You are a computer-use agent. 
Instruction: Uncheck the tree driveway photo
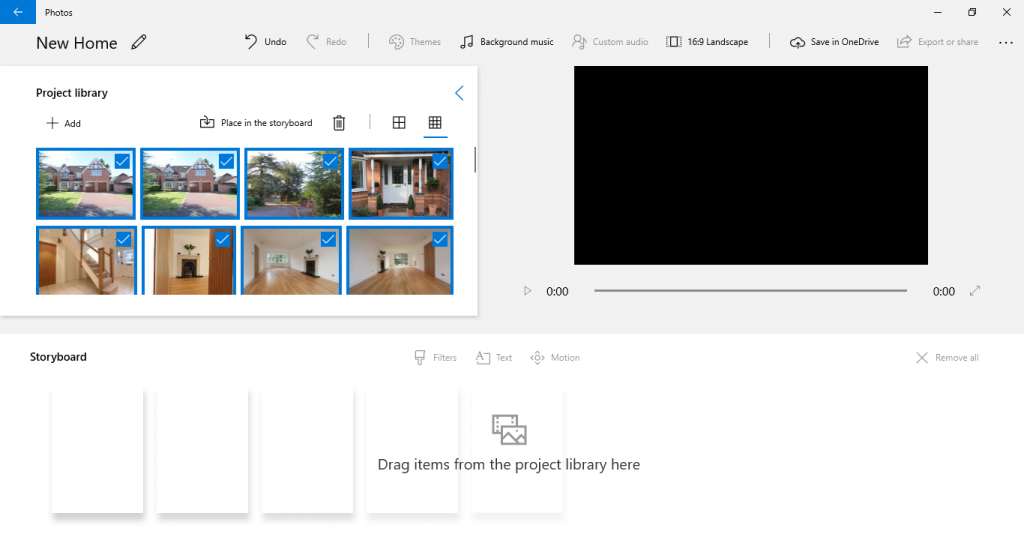pos(330,161)
